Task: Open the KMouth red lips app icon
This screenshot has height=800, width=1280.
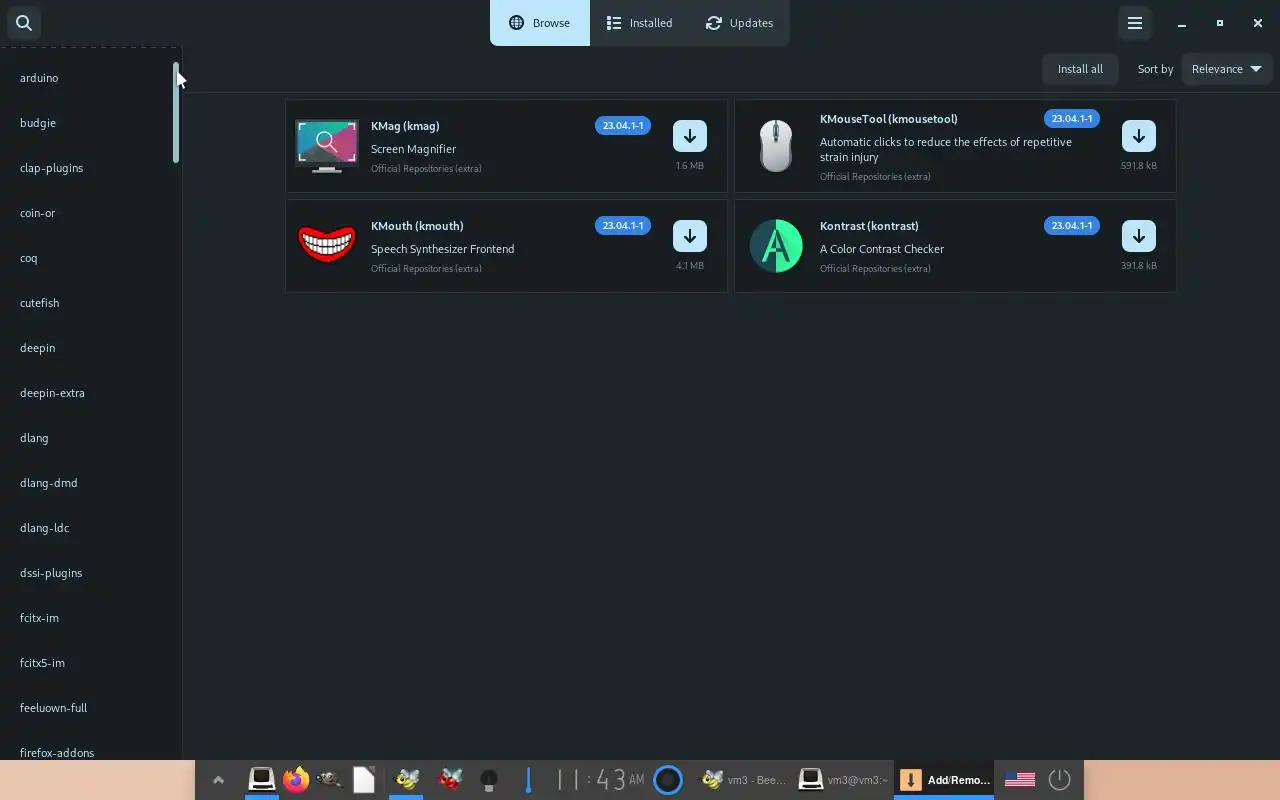Action: coord(327,246)
